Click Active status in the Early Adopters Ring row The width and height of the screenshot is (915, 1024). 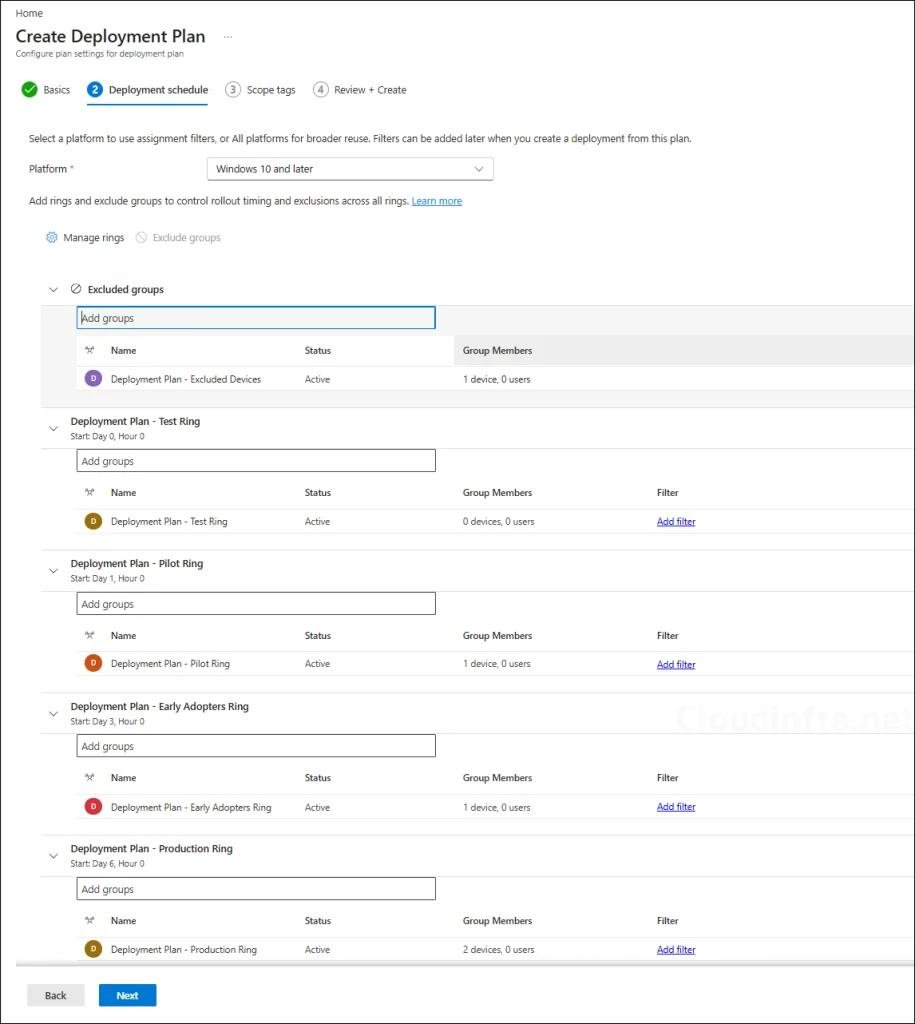point(317,808)
